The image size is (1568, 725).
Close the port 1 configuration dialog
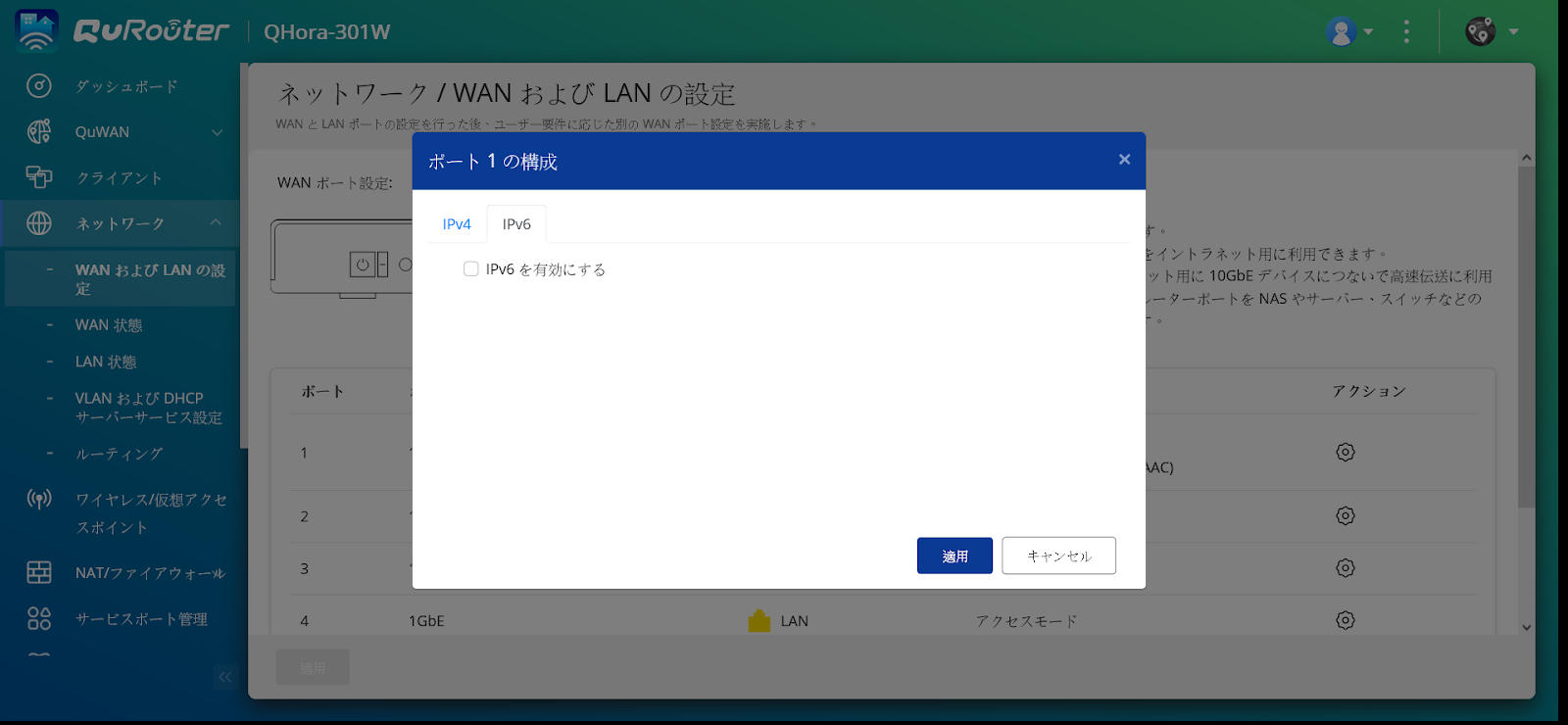(x=1124, y=160)
